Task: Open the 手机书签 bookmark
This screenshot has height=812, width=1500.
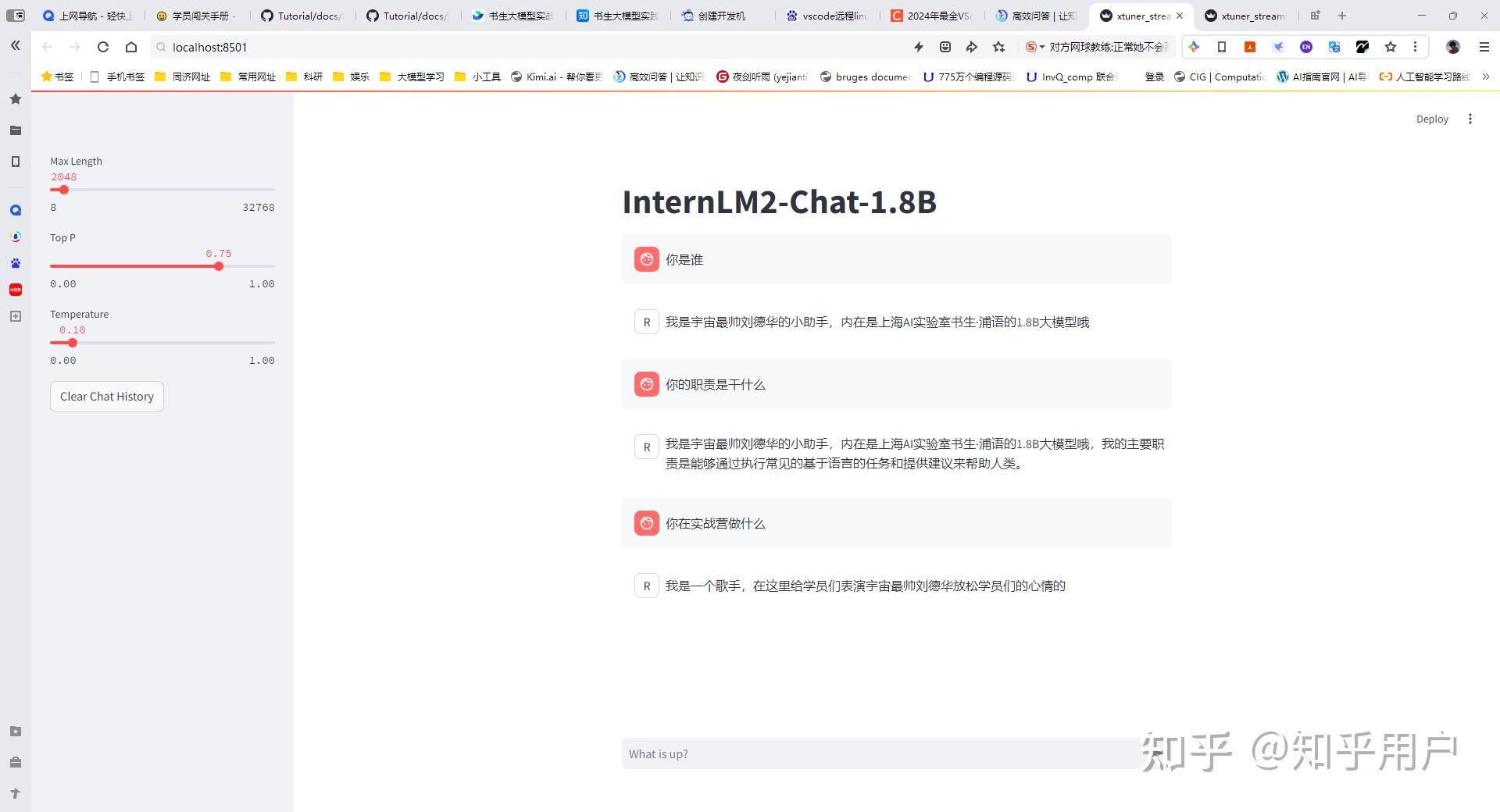Action: (x=118, y=77)
